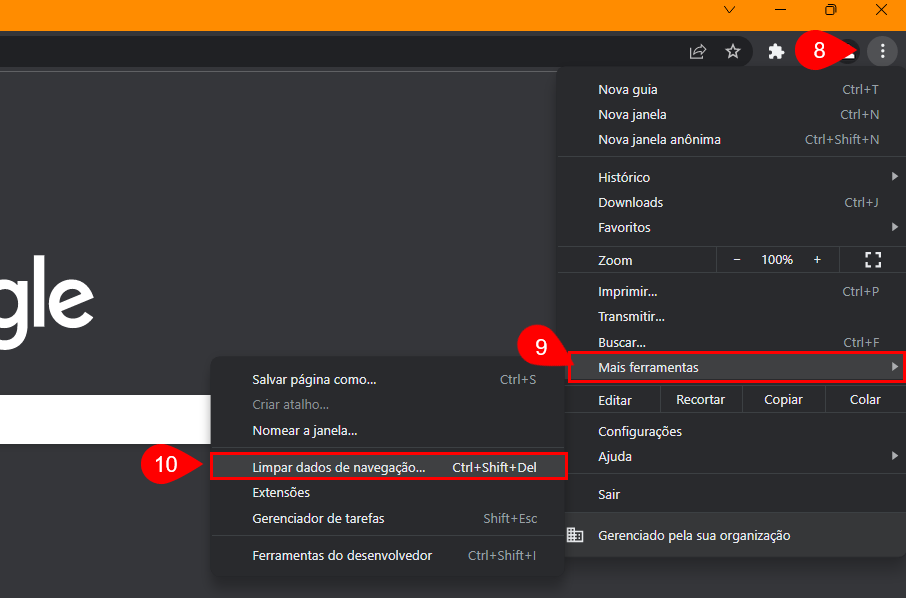Enter fullscreen using the zoom row icon
This screenshot has width=906, height=598.
(872, 260)
